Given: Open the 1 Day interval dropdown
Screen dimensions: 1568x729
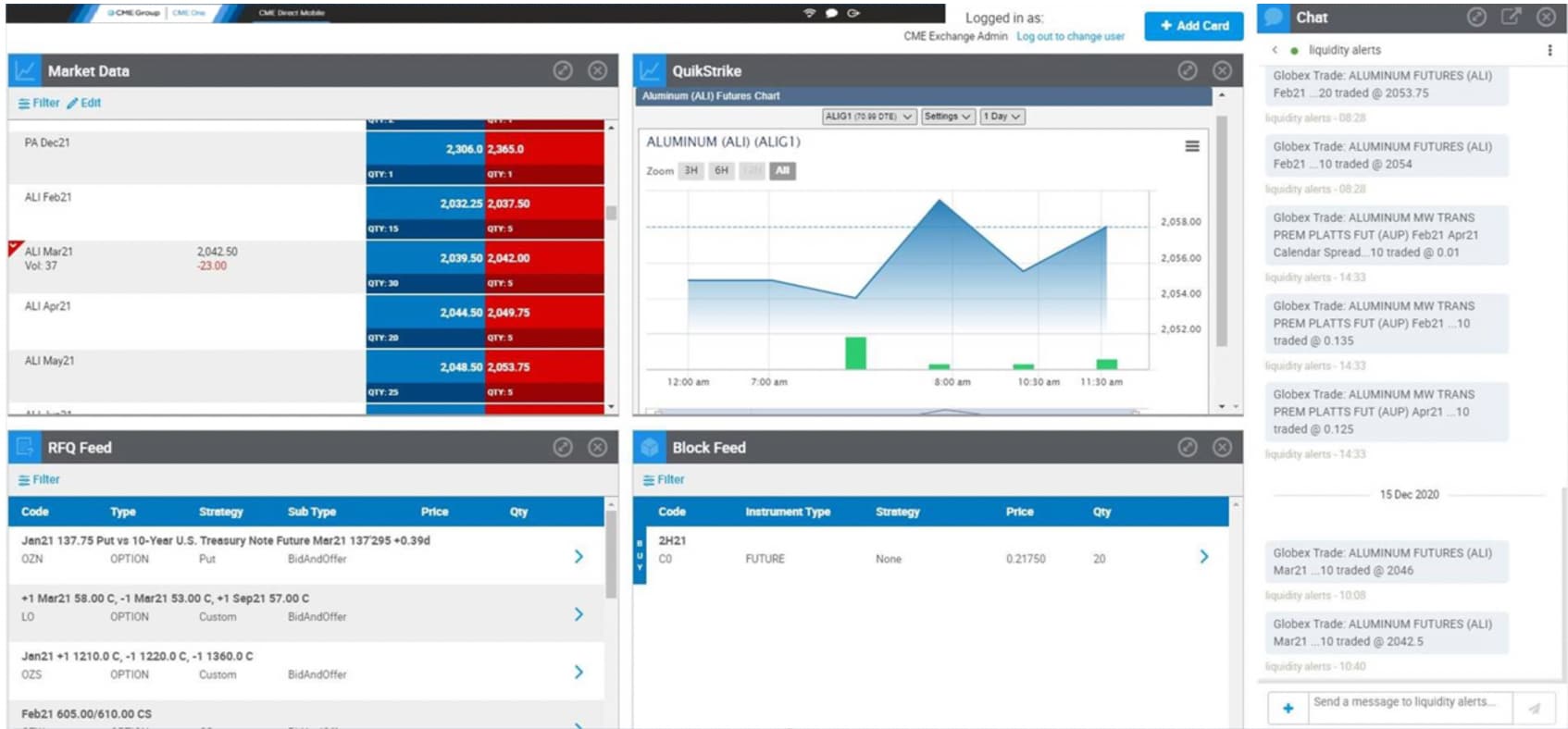Looking at the screenshot, I should [1002, 117].
